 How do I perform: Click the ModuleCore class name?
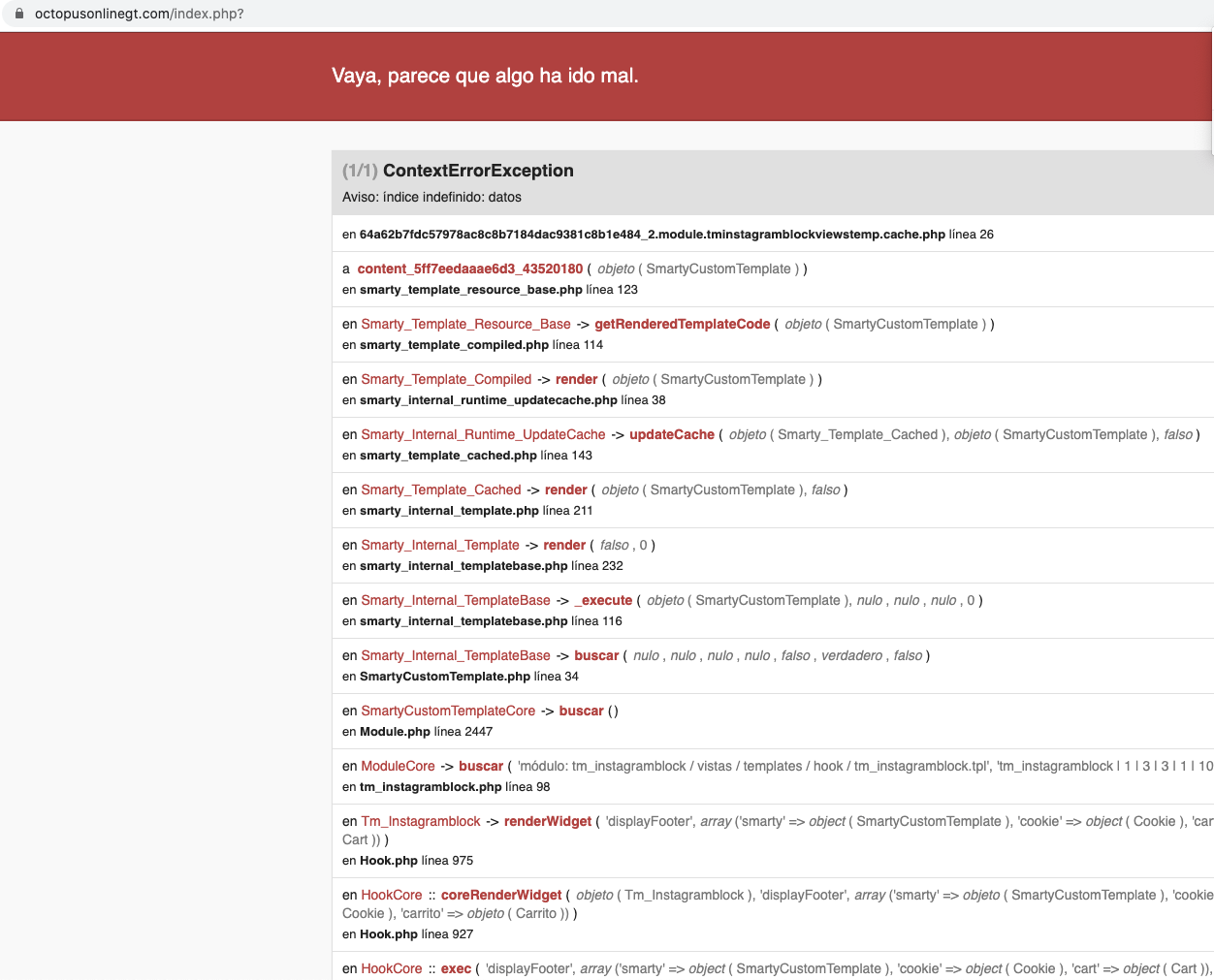tap(399, 766)
